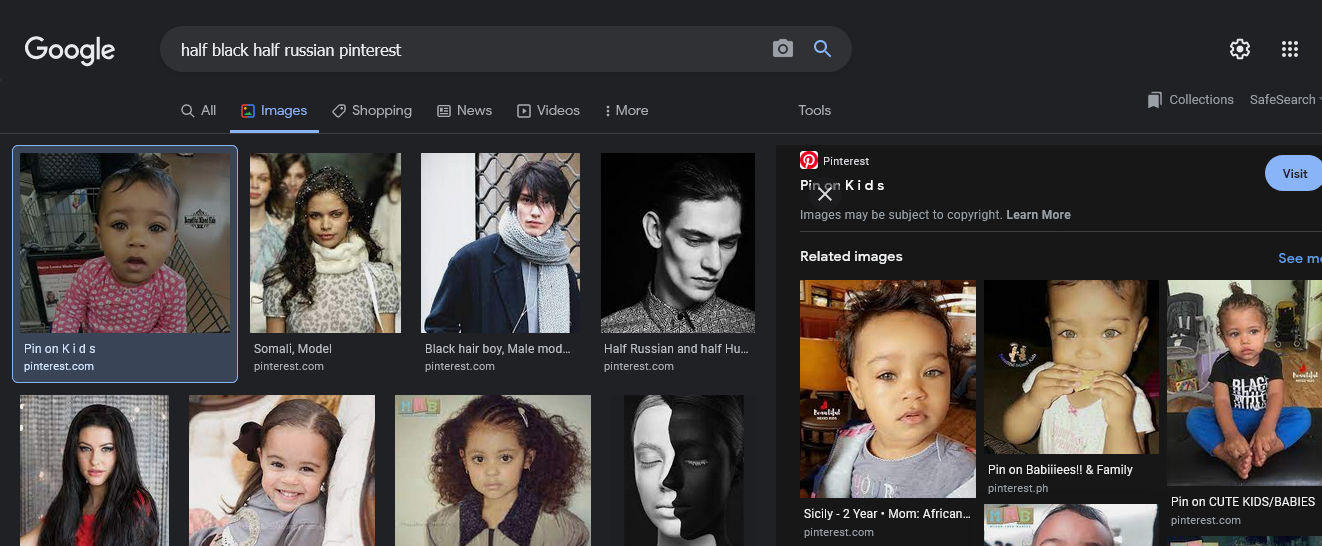Follow the Learn More copyright link
The width and height of the screenshot is (1322, 546).
[x=1038, y=215]
